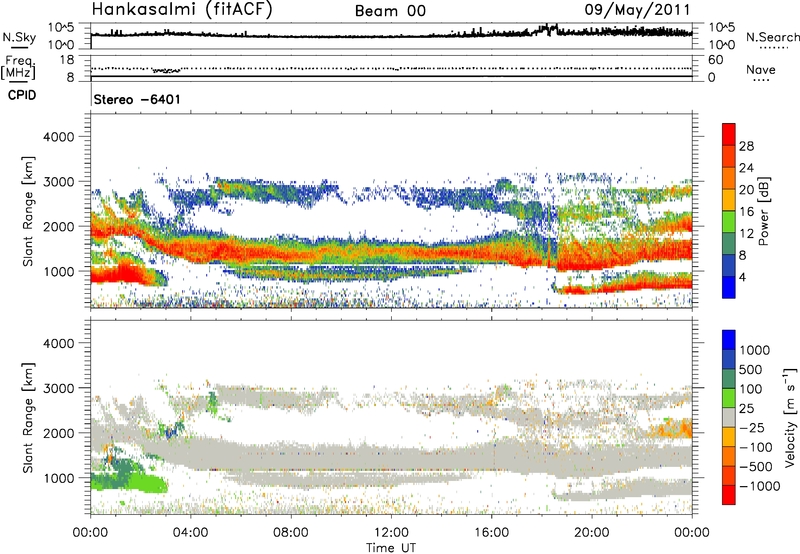
Task: Click the '16' value on Power colorbar
Action: [x=746, y=212]
